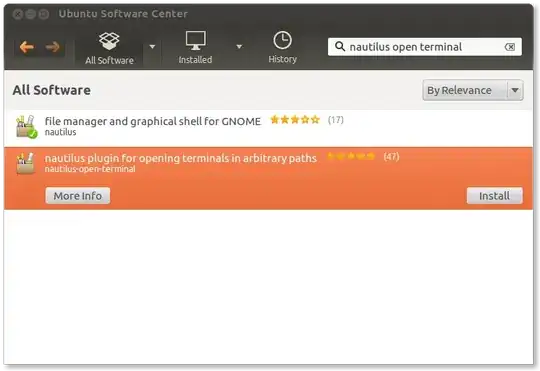This screenshot has width=540, height=371.
Task: Click the (47) review count
Action: coord(391,156)
